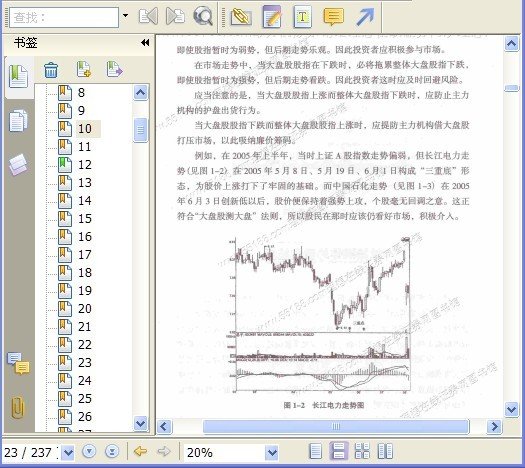
Task: Switch to single page layout
Action: tap(315, 451)
